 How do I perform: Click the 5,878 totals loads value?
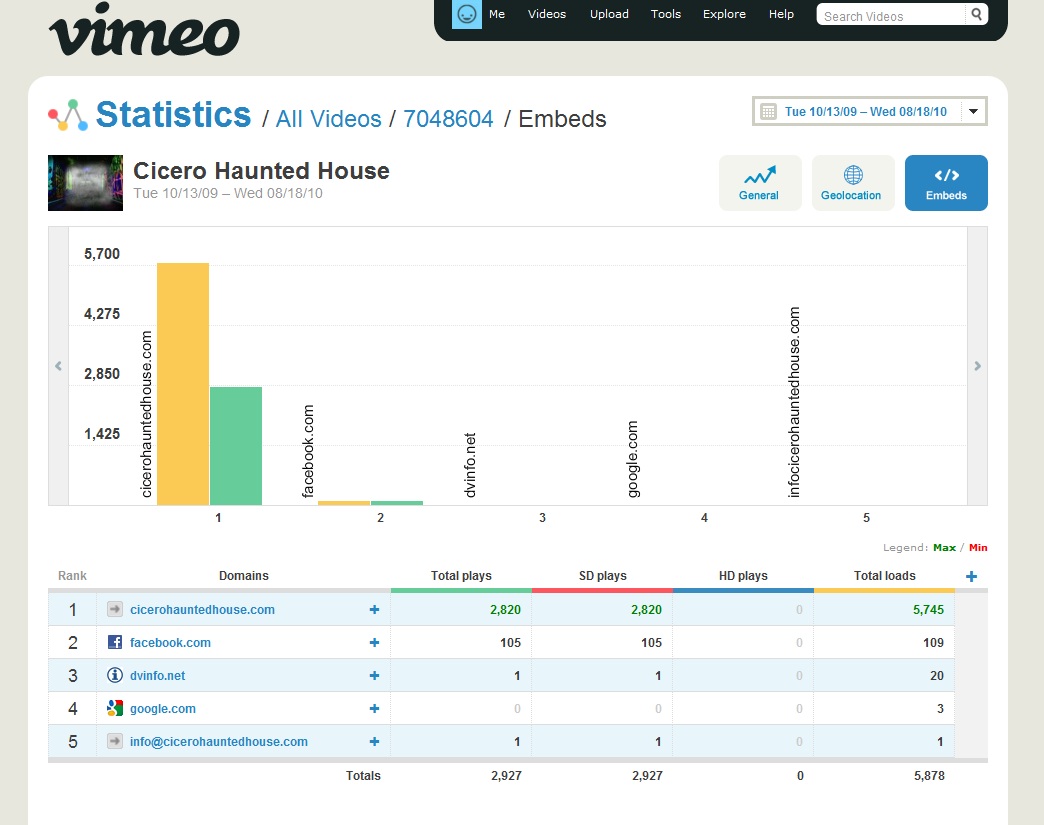click(x=929, y=775)
